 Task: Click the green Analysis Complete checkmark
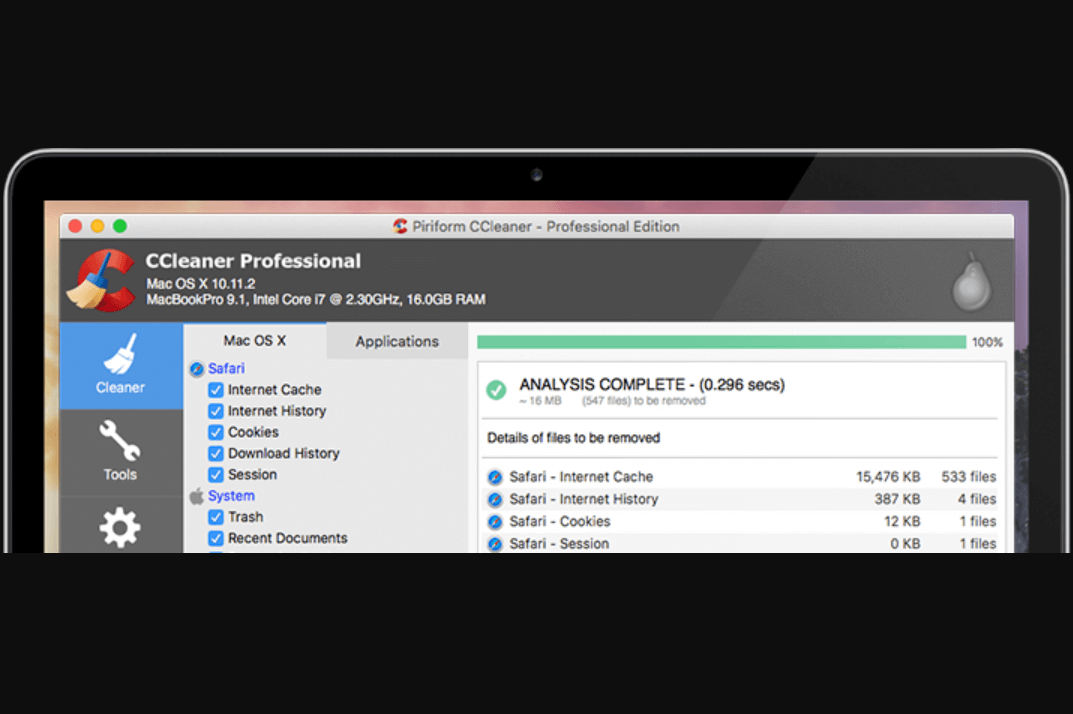[x=496, y=390]
